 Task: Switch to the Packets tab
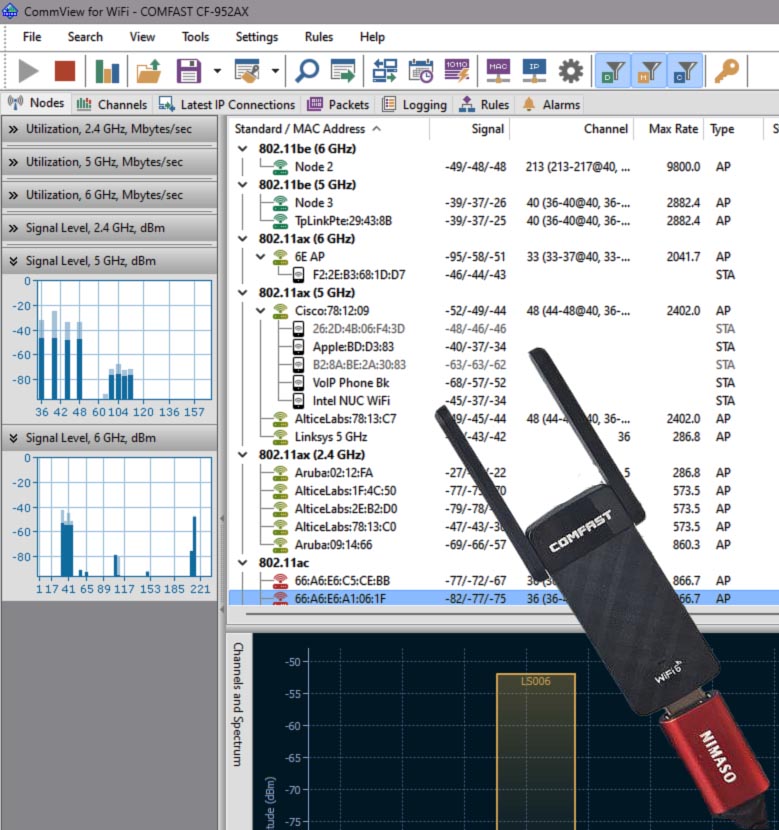[x=338, y=104]
